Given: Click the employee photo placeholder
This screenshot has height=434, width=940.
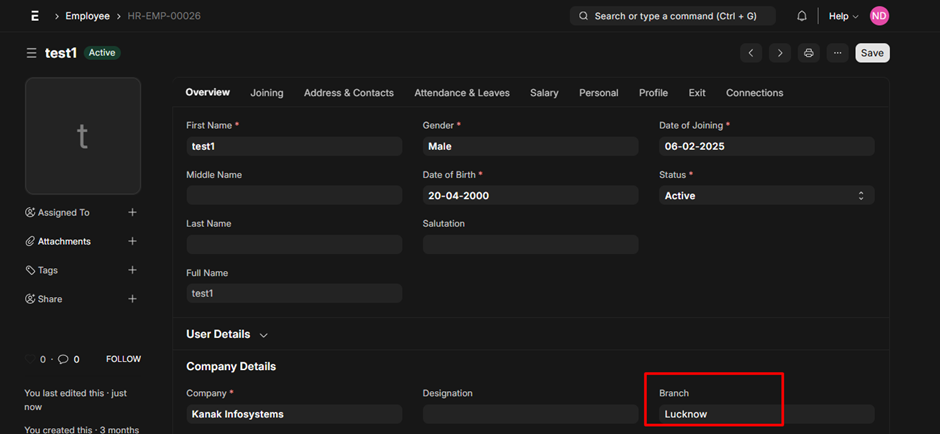Looking at the screenshot, I should tap(83, 136).
